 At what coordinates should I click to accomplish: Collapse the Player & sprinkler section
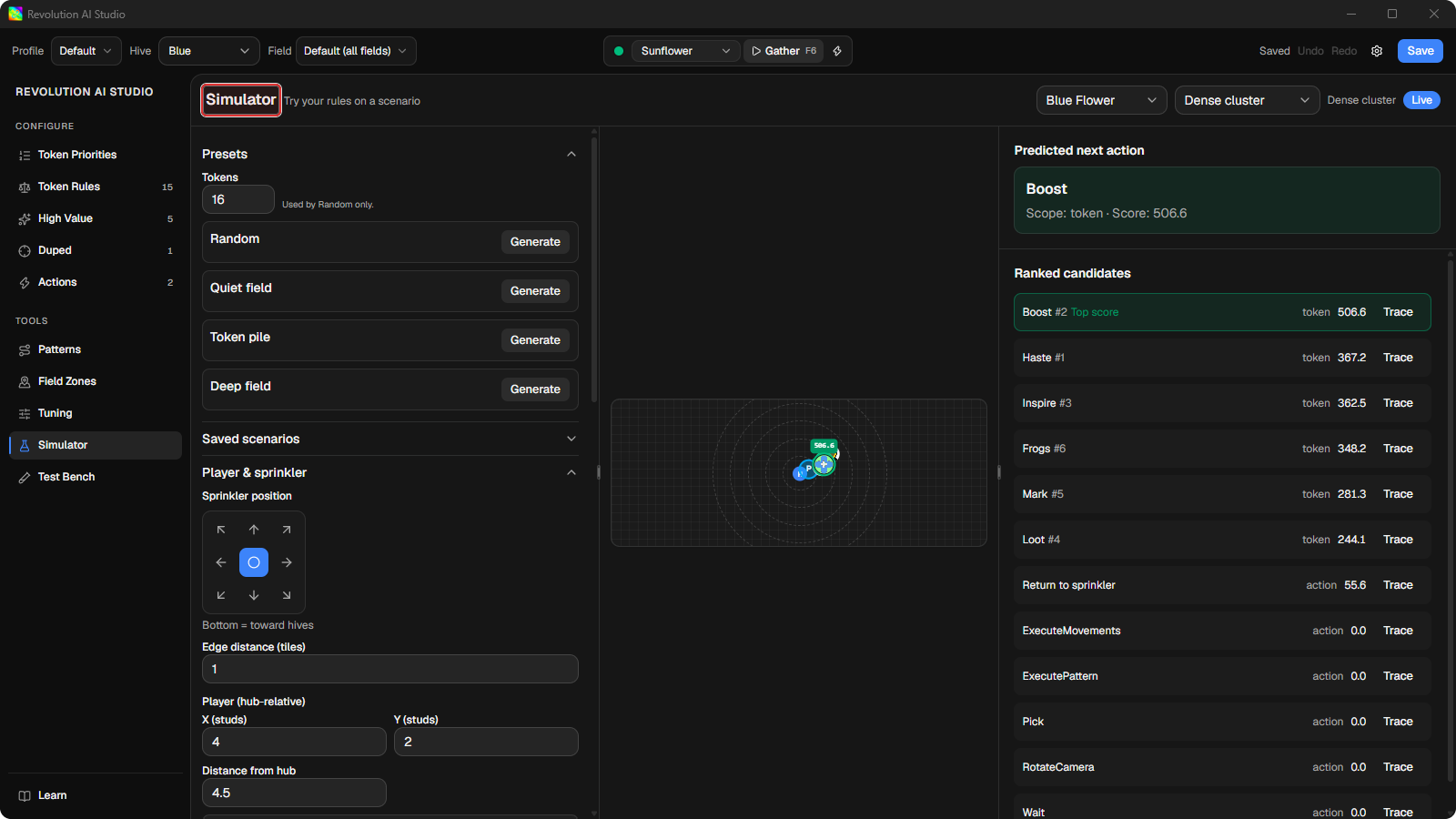click(571, 472)
